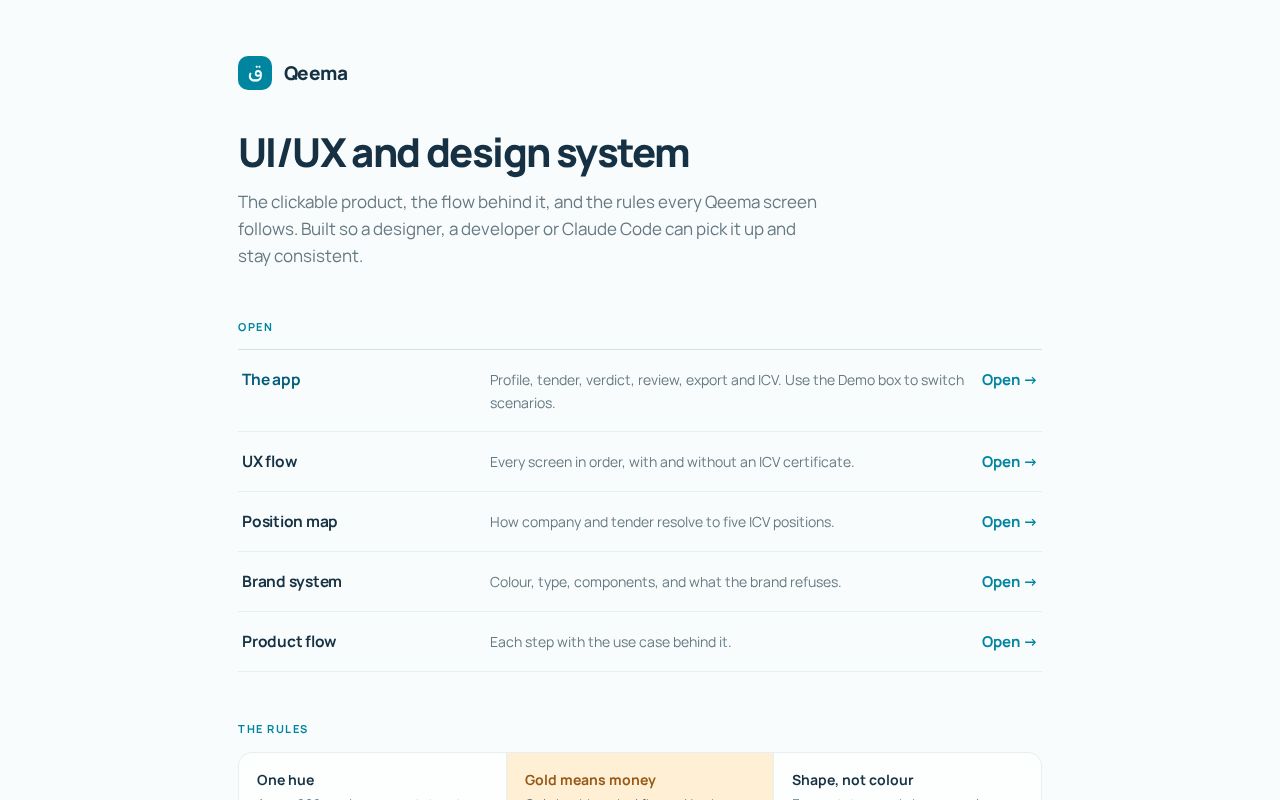Click Open arrow for The app
This screenshot has width=1280, height=800.
(x=1009, y=380)
